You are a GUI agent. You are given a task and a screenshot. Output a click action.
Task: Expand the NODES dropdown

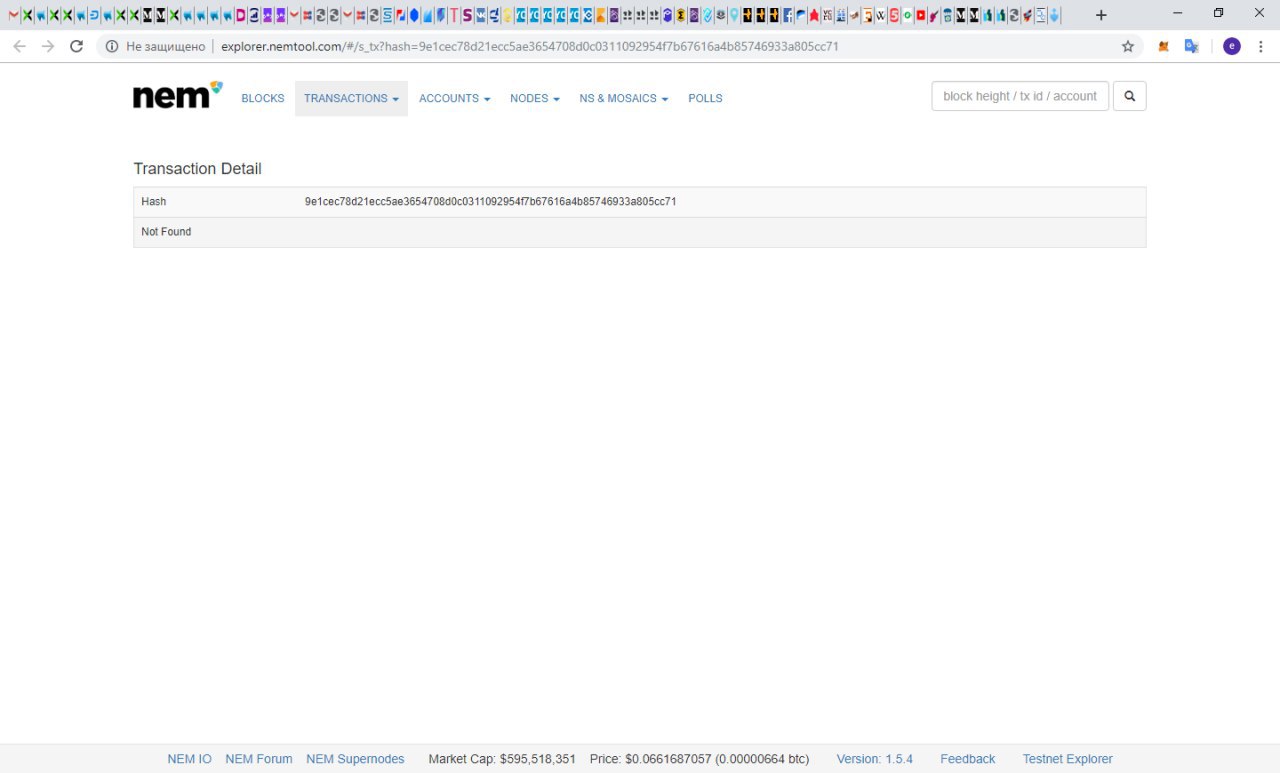coord(534,98)
